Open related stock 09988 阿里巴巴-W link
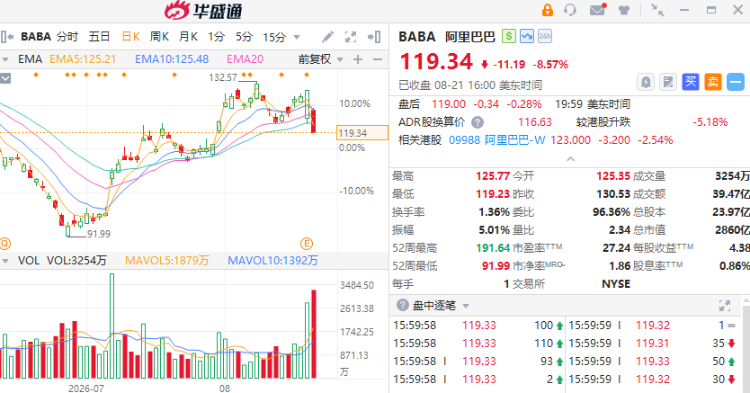This screenshot has height=393, width=750. [x=496, y=140]
